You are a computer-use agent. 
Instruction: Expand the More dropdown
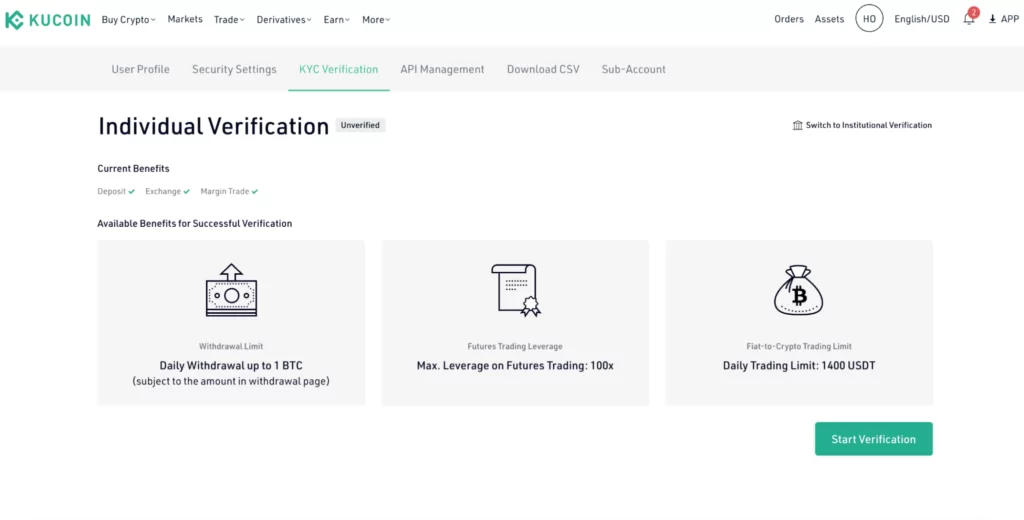pyautogui.click(x=376, y=20)
